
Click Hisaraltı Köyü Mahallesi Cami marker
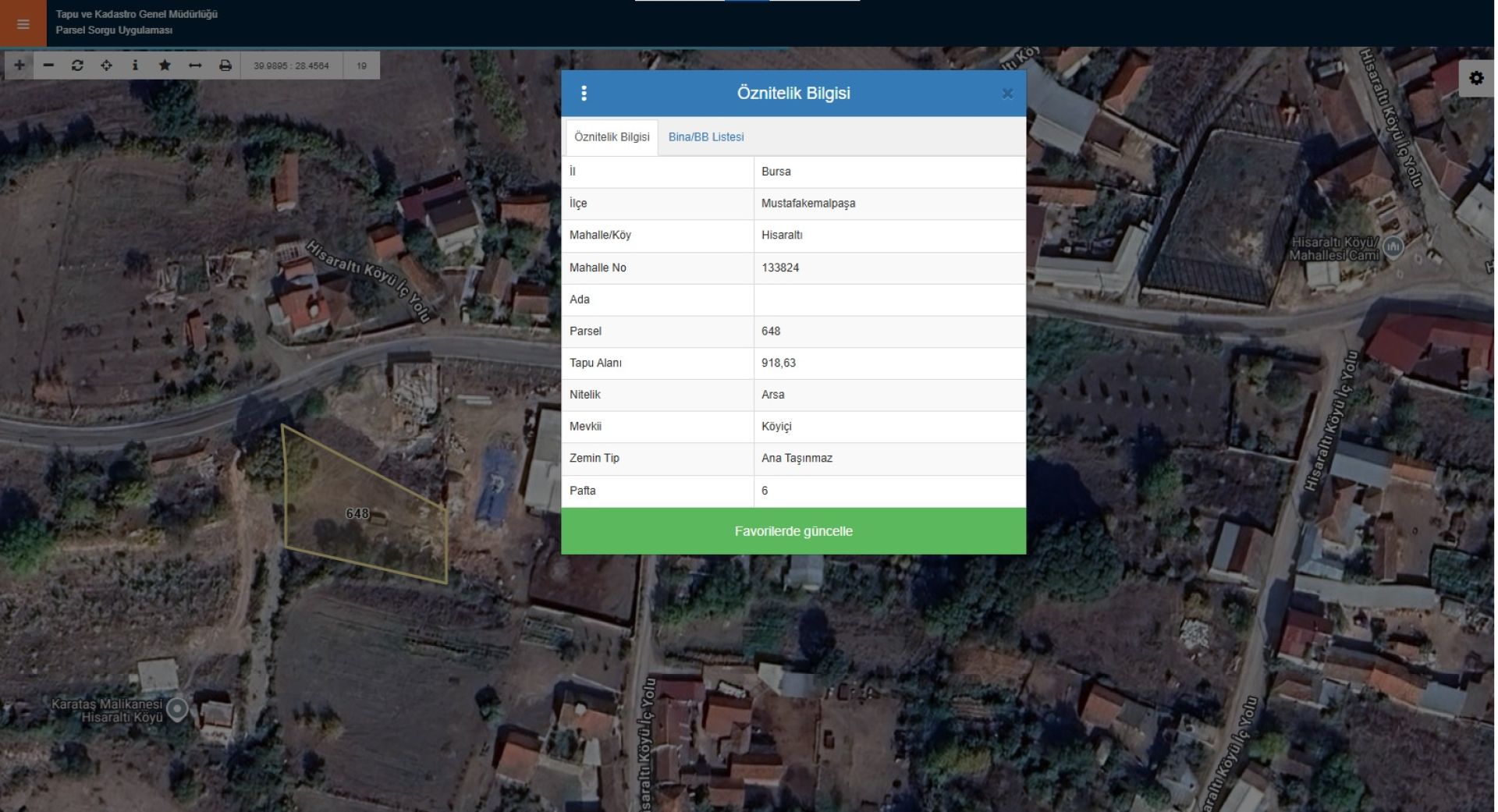point(1393,248)
